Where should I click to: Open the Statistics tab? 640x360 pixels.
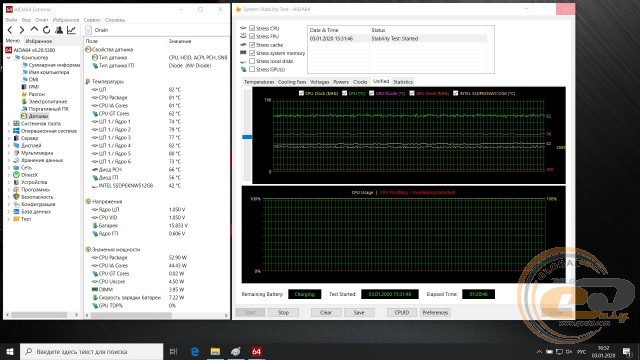tap(402, 82)
